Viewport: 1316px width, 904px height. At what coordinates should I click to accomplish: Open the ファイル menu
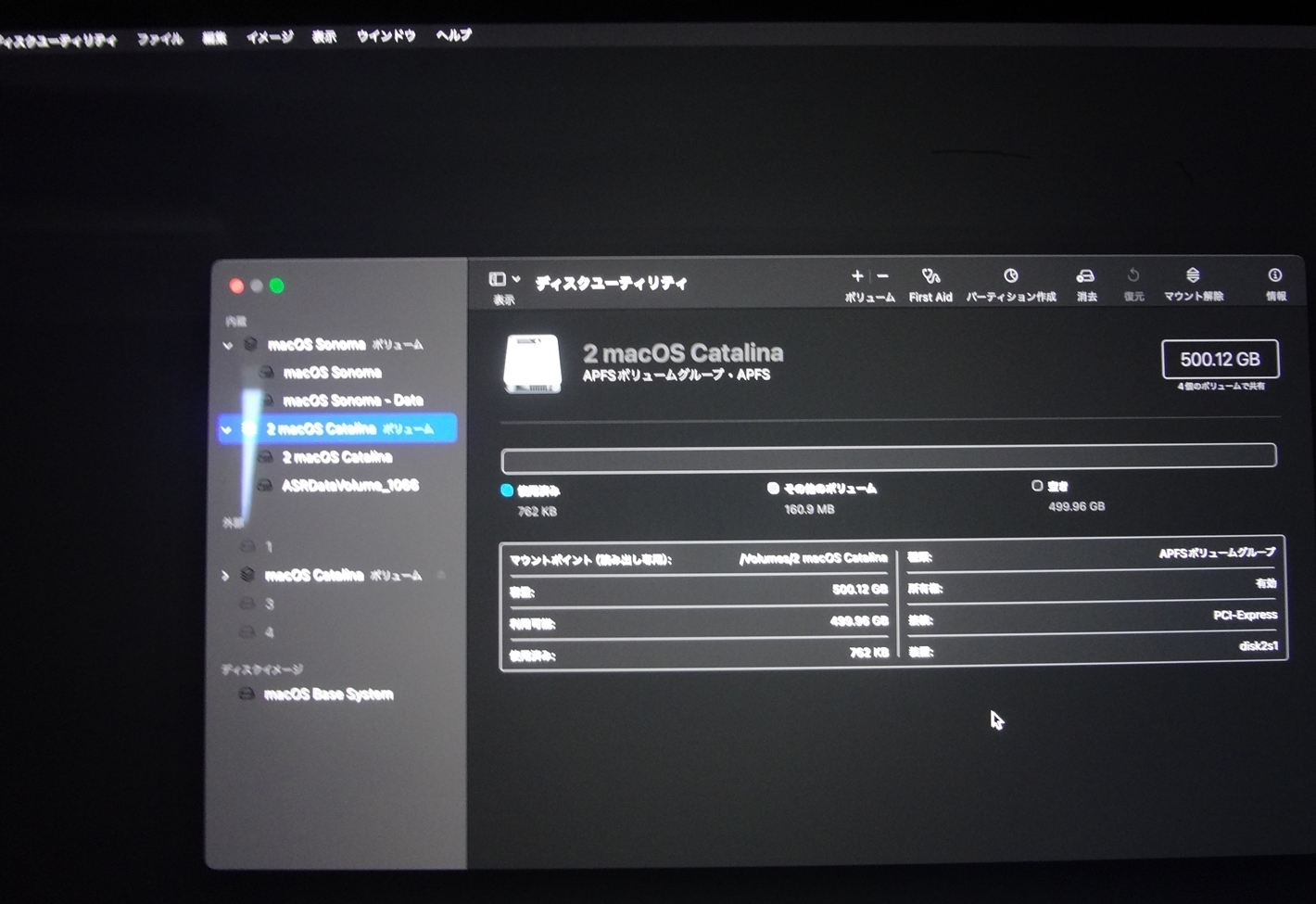[x=159, y=38]
